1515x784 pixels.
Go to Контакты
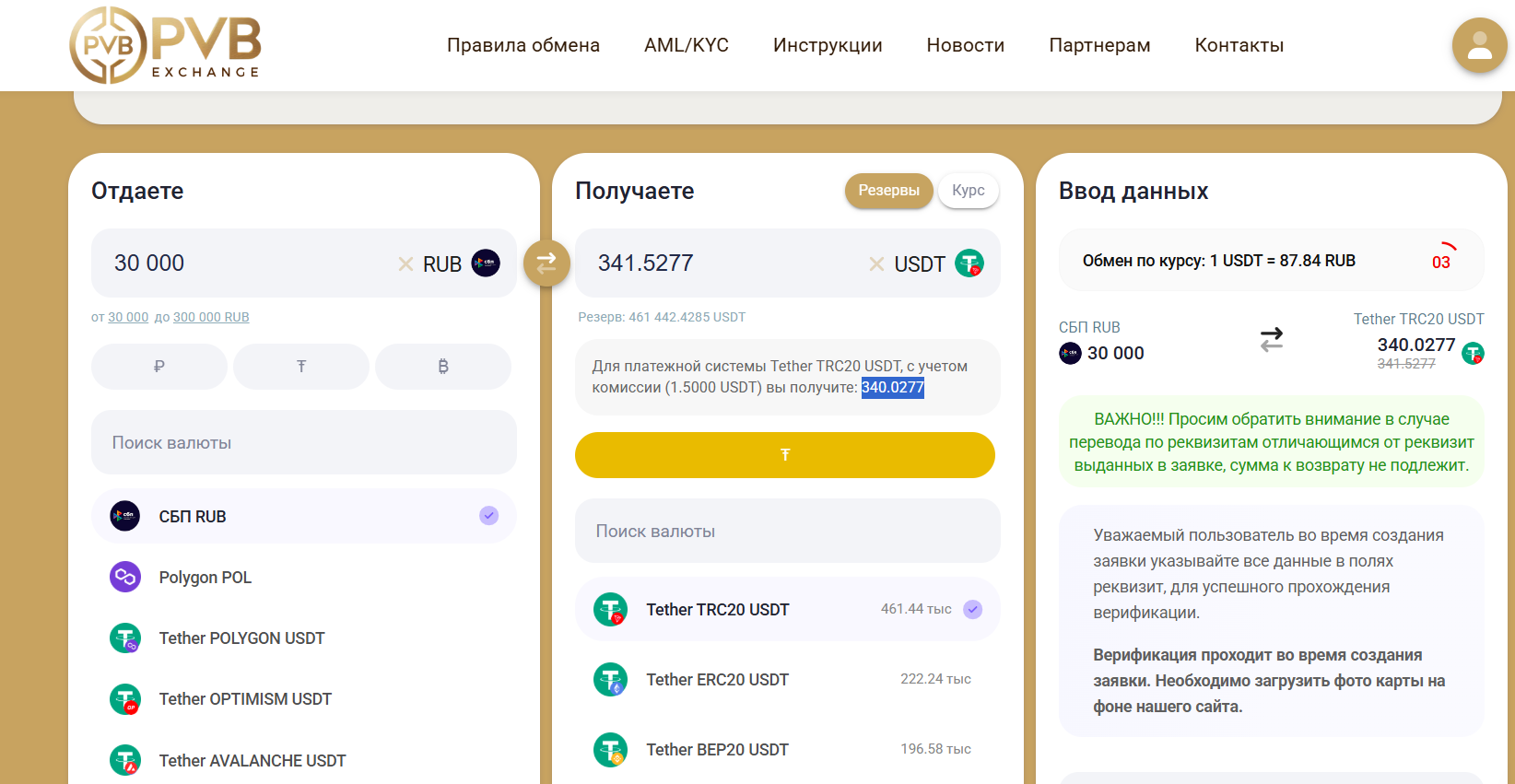click(1239, 45)
